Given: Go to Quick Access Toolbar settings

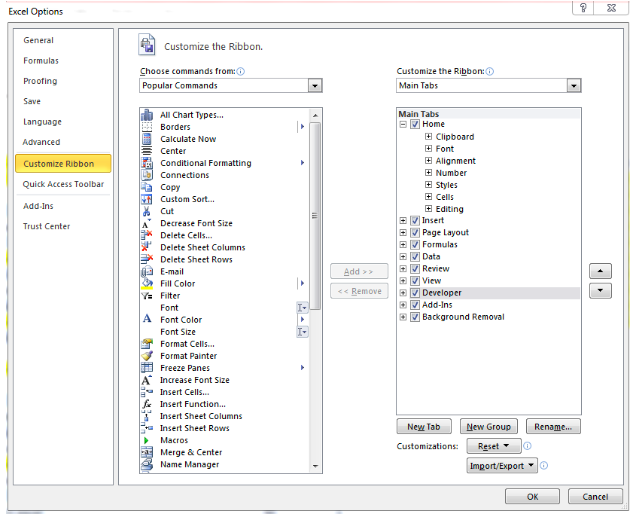Looking at the screenshot, I should point(63,184).
